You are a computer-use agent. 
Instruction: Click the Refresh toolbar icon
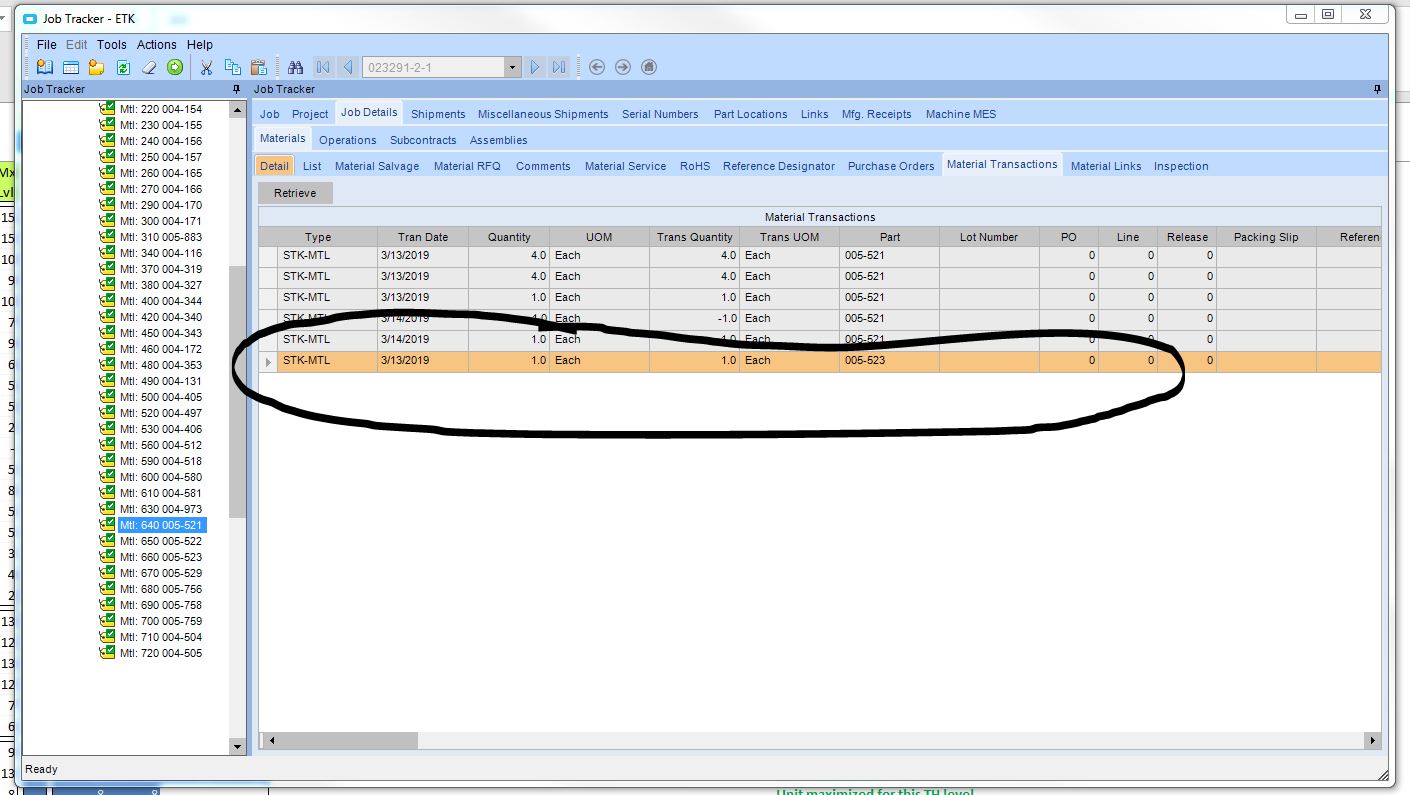point(123,67)
